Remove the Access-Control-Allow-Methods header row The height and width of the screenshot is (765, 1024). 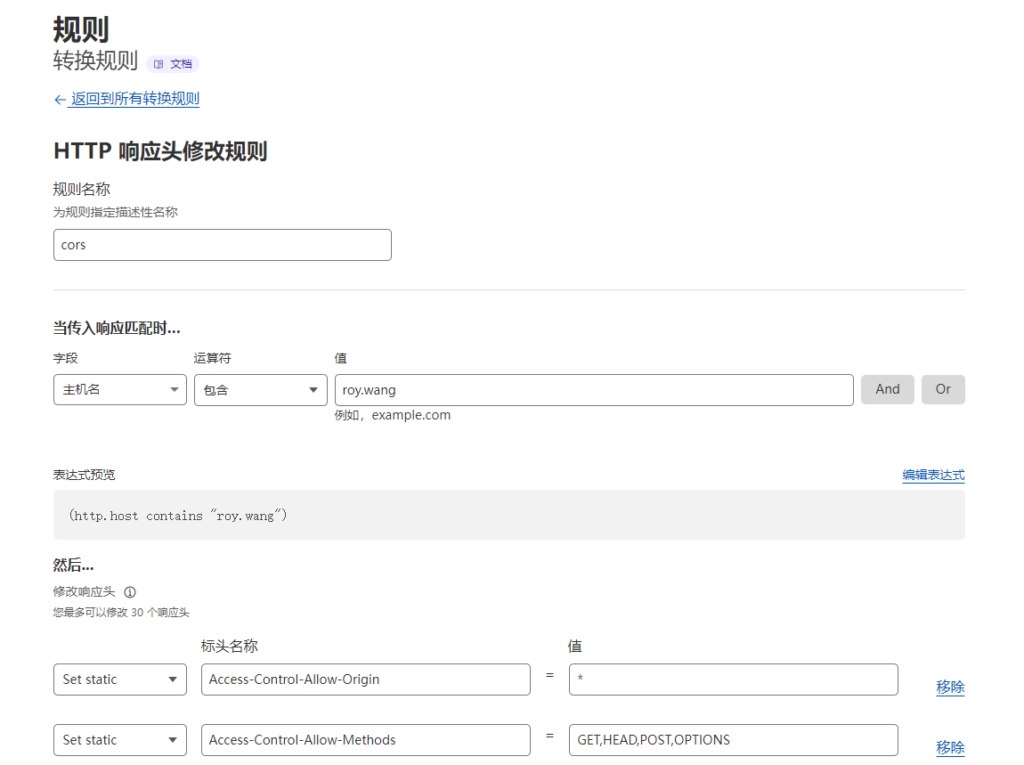pyautogui.click(x=950, y=748)
